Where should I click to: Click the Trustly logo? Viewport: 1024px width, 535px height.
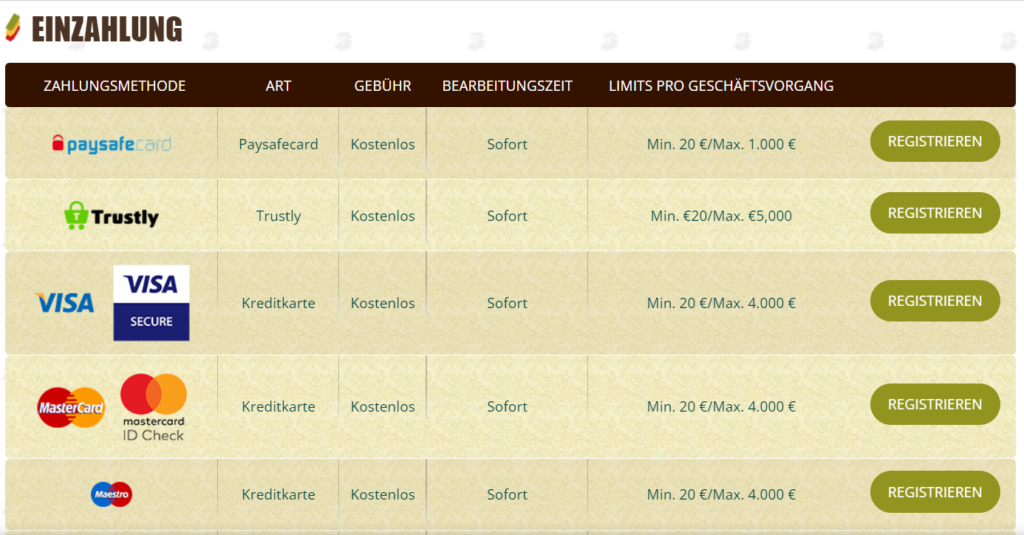(112, 216)
